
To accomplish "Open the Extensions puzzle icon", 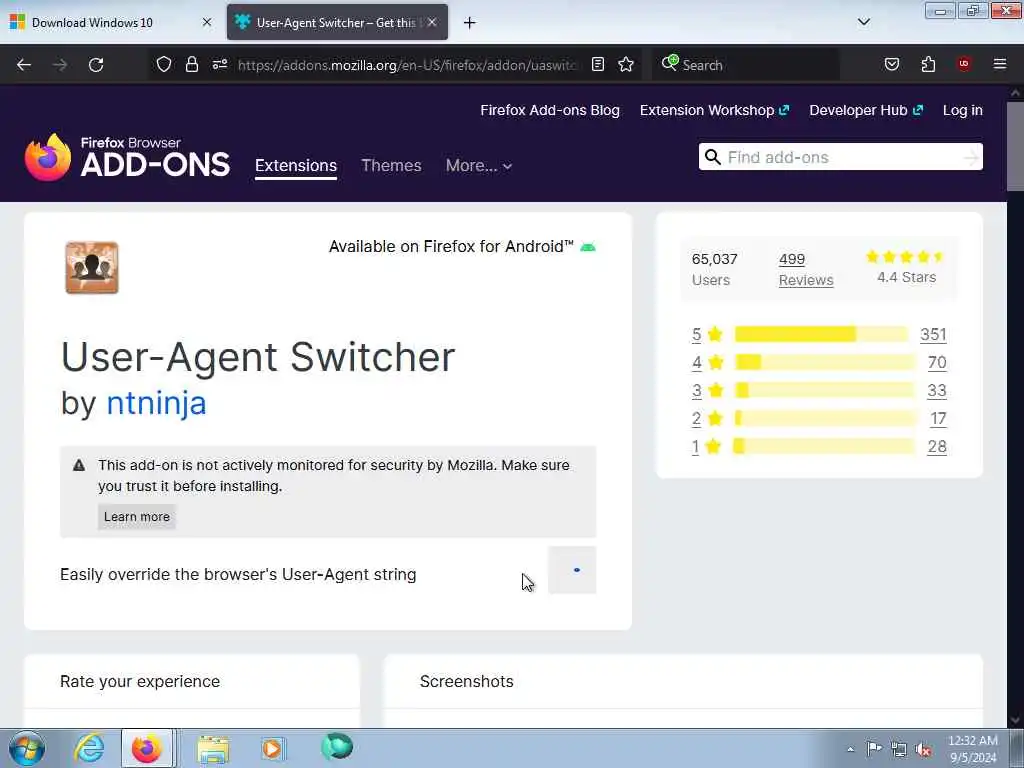I will coord(928,64).
